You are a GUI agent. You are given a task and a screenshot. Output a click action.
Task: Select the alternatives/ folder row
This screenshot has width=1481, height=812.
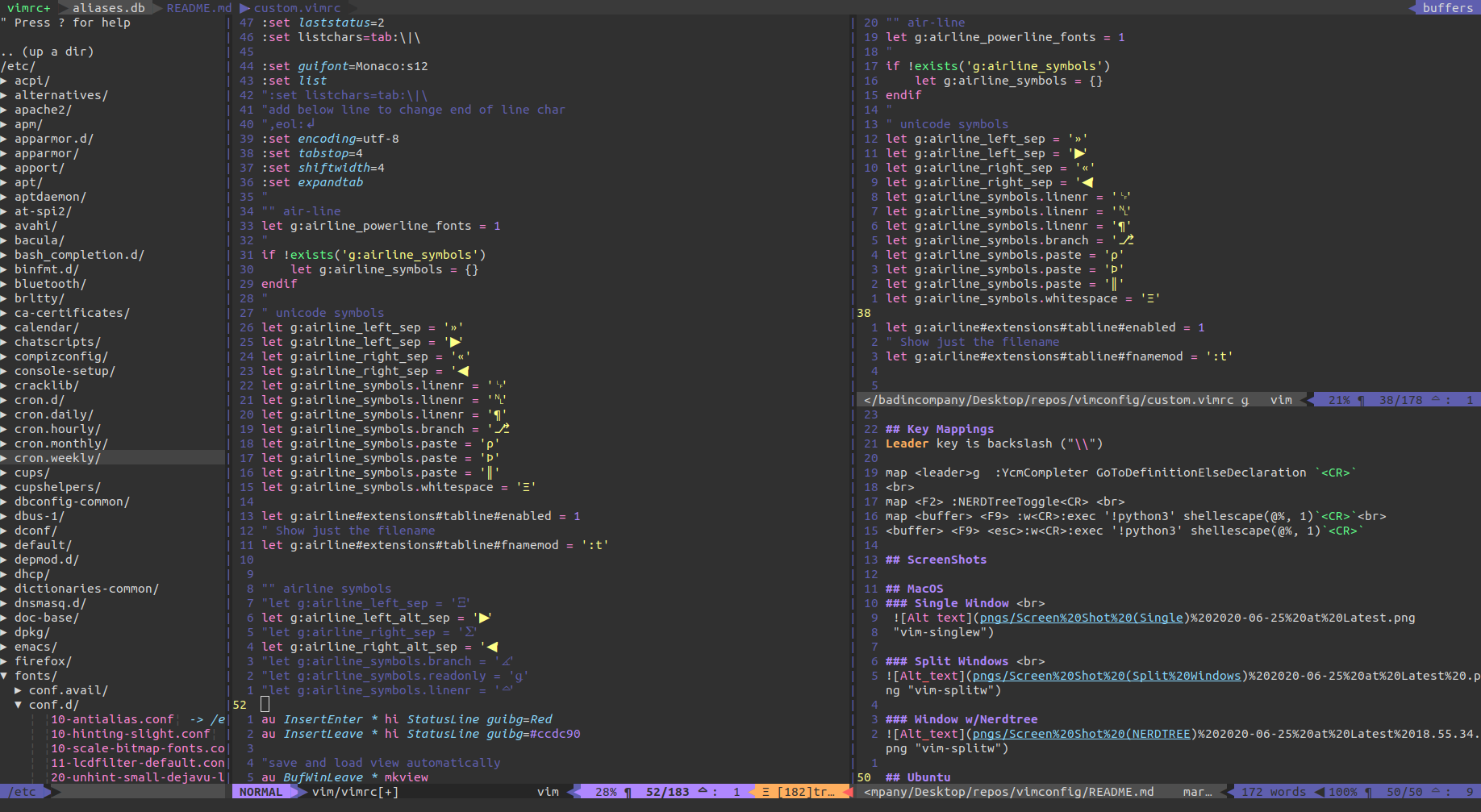pos(61,95)
